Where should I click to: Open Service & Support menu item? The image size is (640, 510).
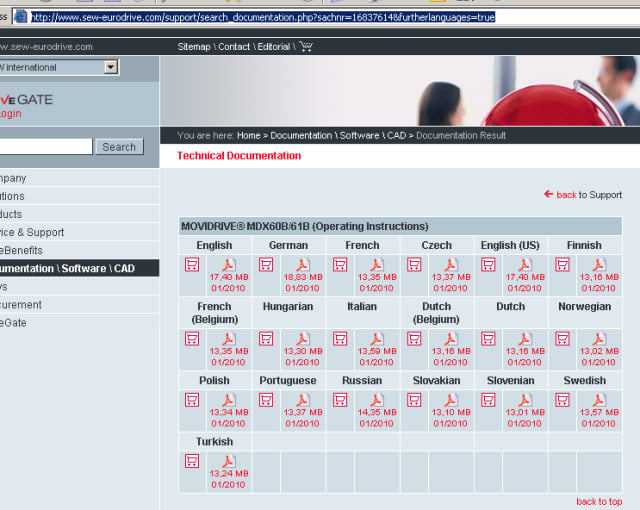(x=80, y=232)
